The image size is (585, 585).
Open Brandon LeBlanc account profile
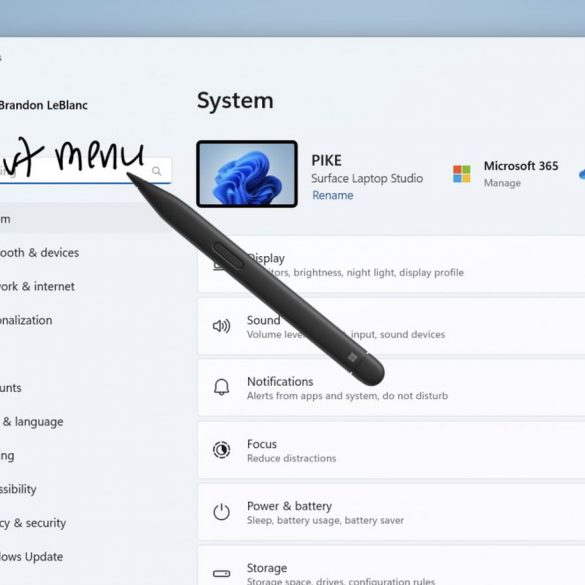pyautogui.click(x=43, y=105)
